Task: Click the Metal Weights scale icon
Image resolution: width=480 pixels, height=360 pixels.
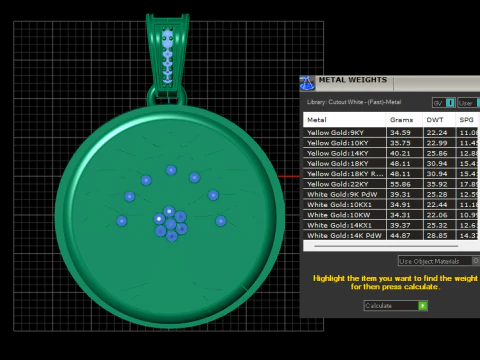Action: [x=307, y=83]
